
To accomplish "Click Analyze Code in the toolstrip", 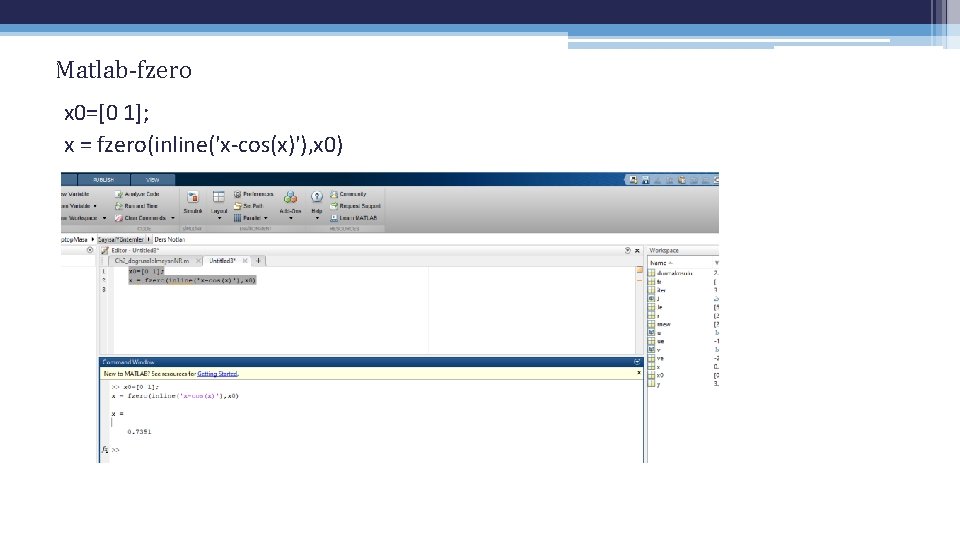I will (x=137, y=194).
